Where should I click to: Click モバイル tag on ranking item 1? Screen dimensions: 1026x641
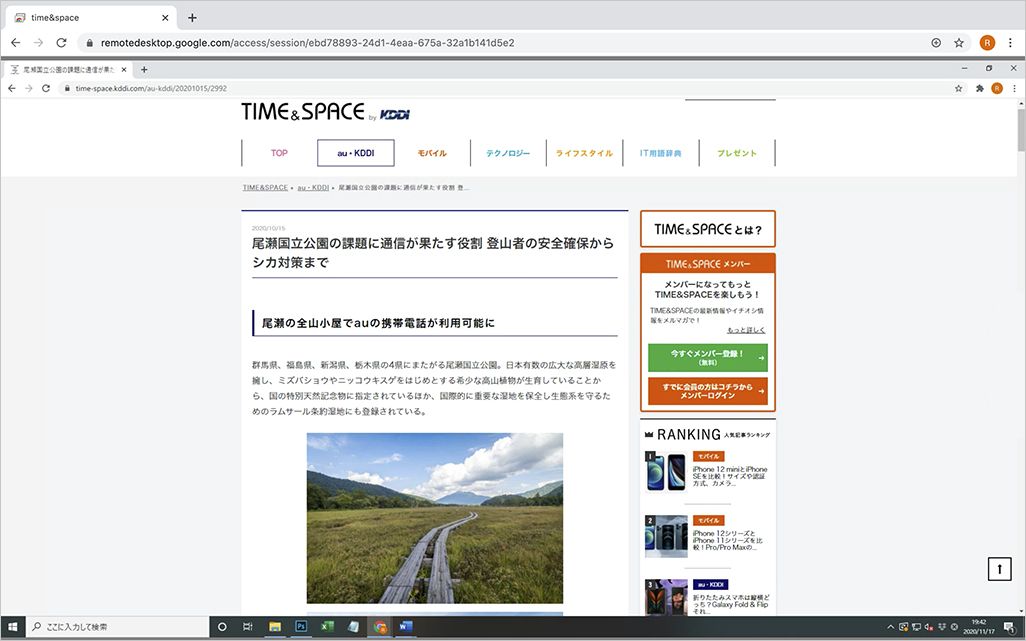pos(709,457)
